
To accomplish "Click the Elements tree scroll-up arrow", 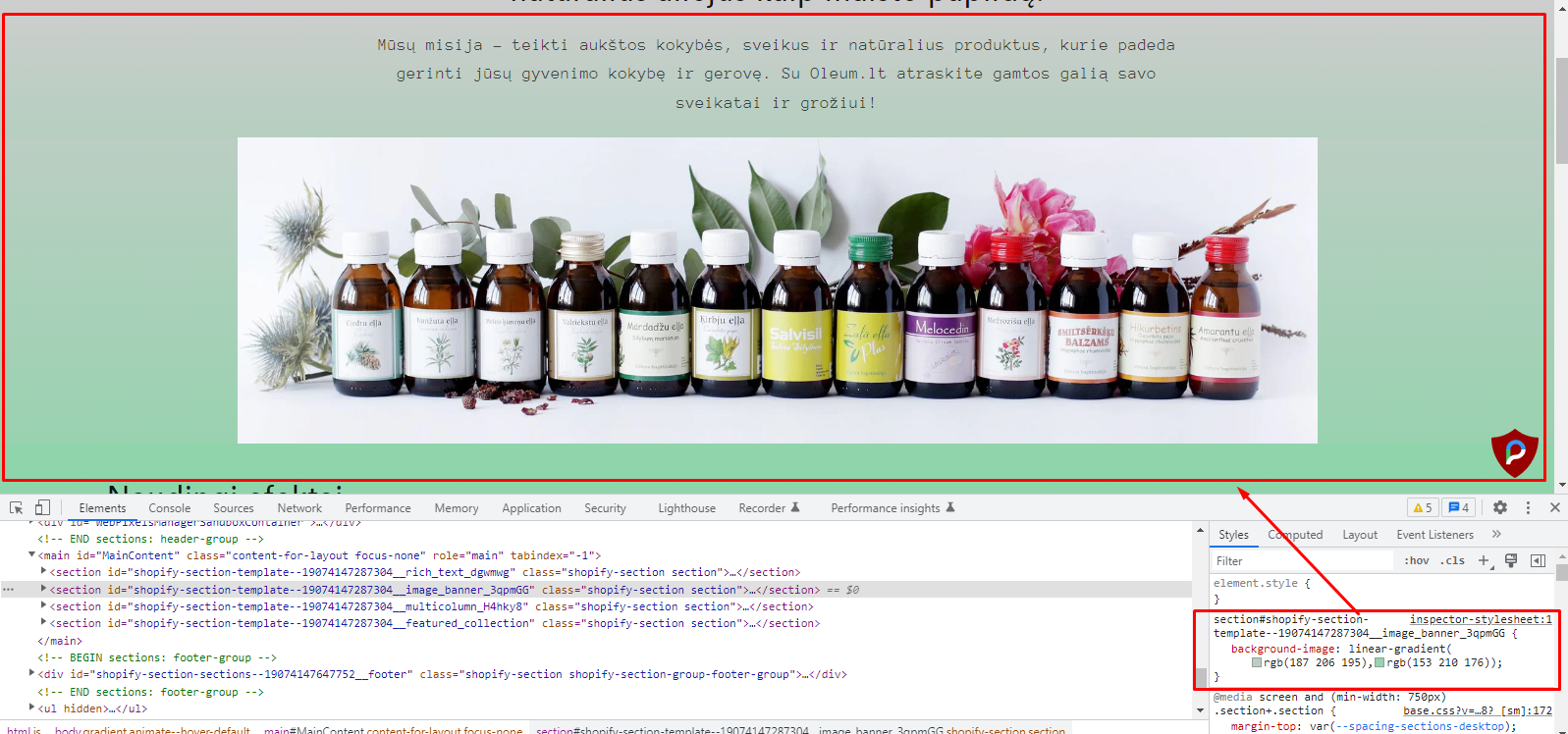I will tap(1200, 530).
